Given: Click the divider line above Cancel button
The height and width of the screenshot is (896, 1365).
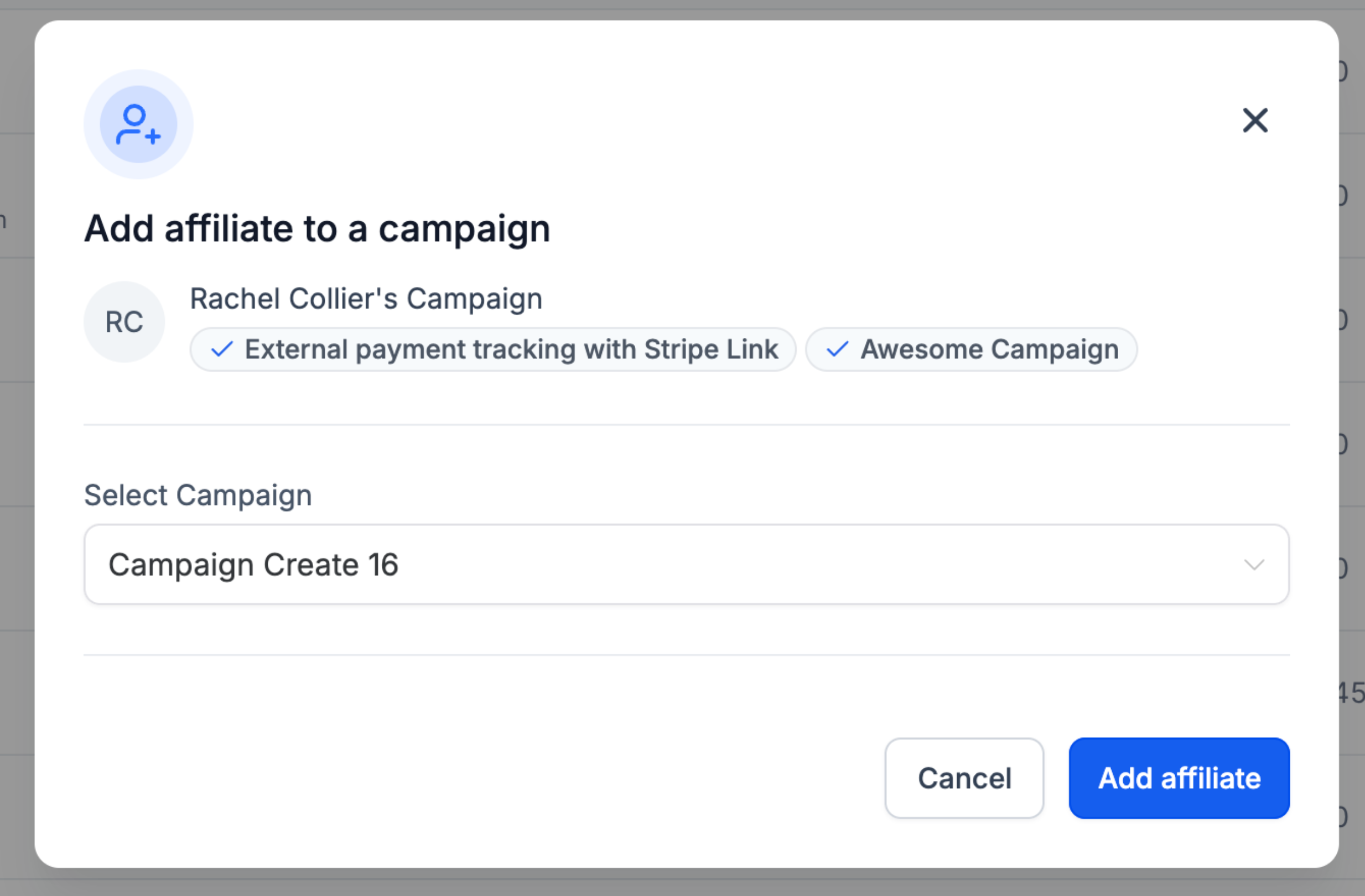Looking at the screenshot, I should pos(687,655).
